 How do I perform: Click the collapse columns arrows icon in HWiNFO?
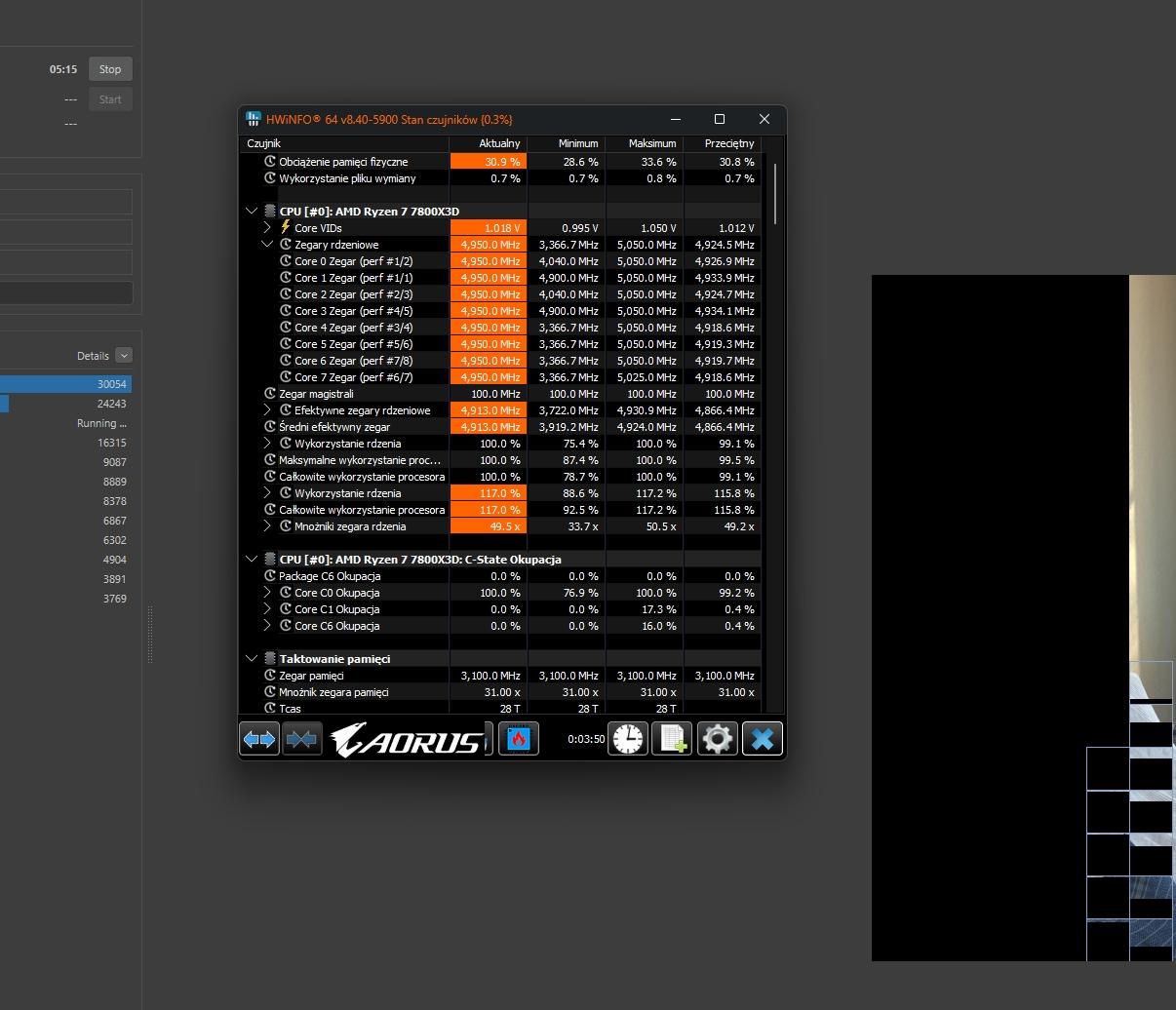click(x=302, y=739)
